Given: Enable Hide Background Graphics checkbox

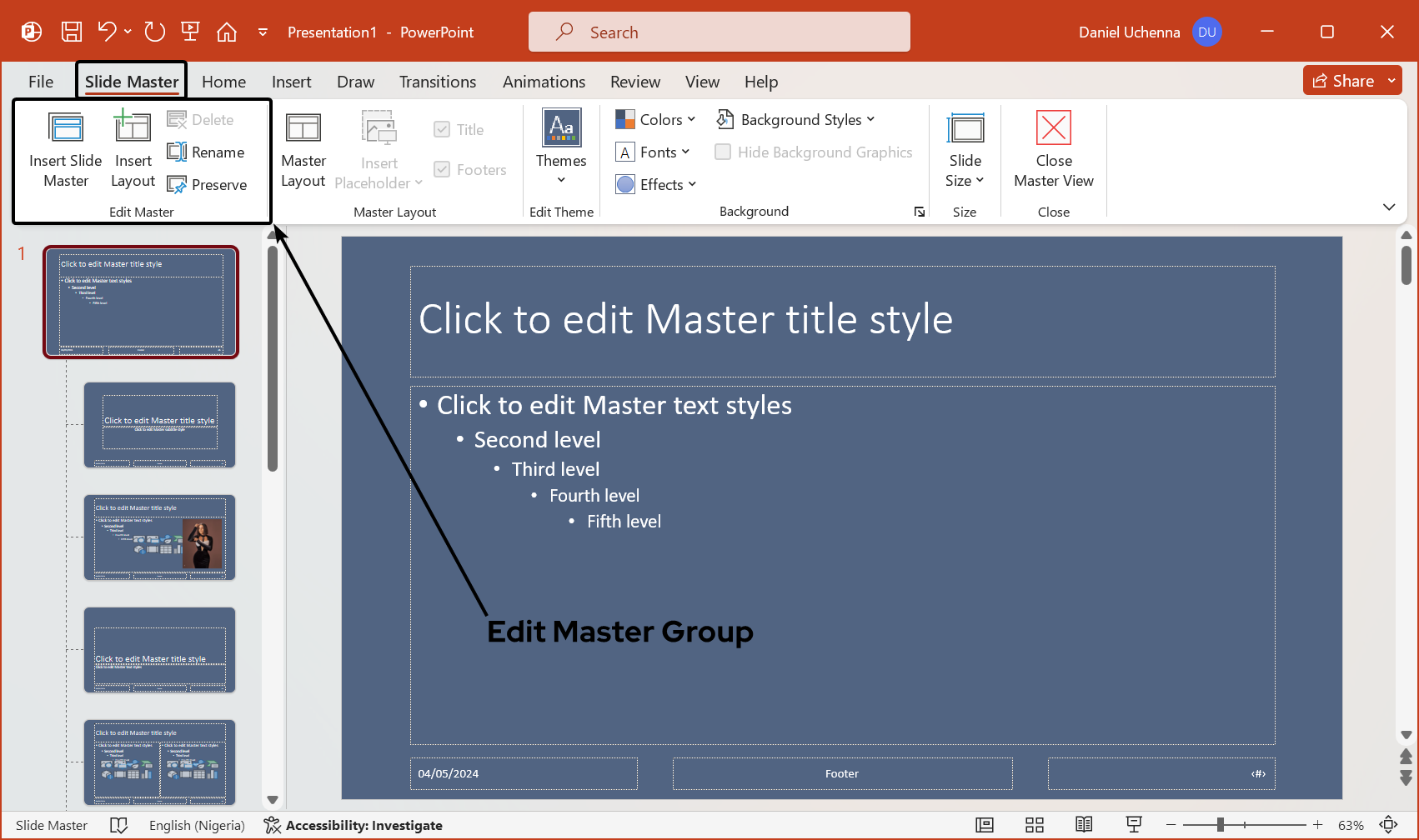Looking at the screenshot, I should pos(723,152).
